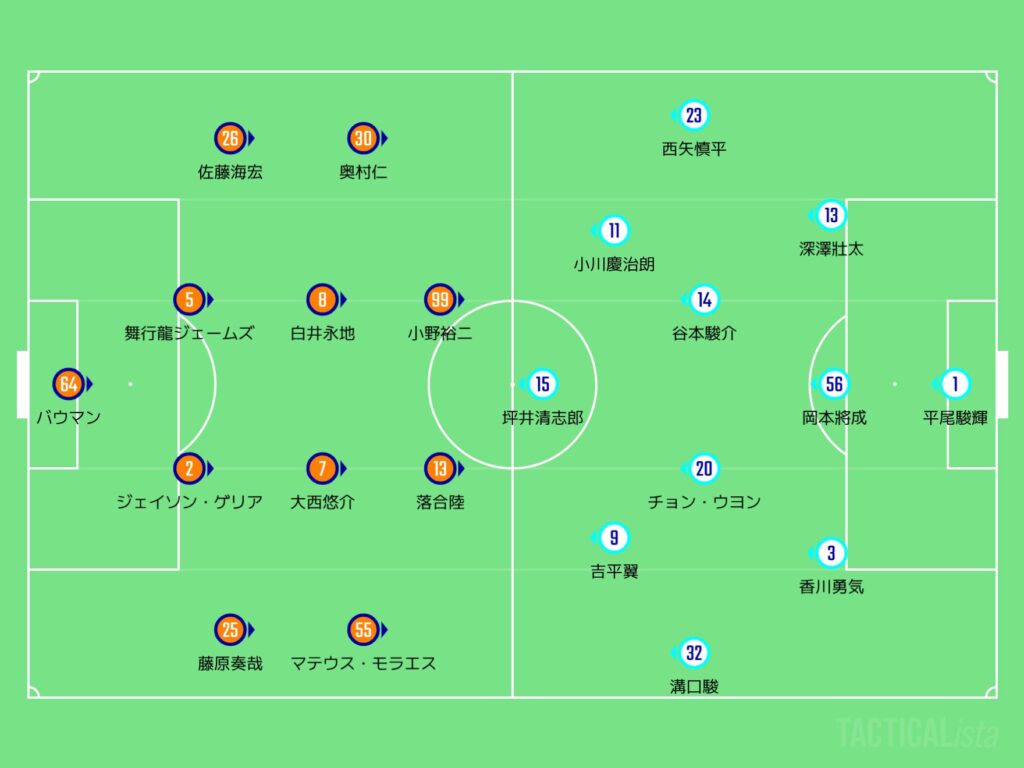Select the white number 20 marker

coord(704,468)
